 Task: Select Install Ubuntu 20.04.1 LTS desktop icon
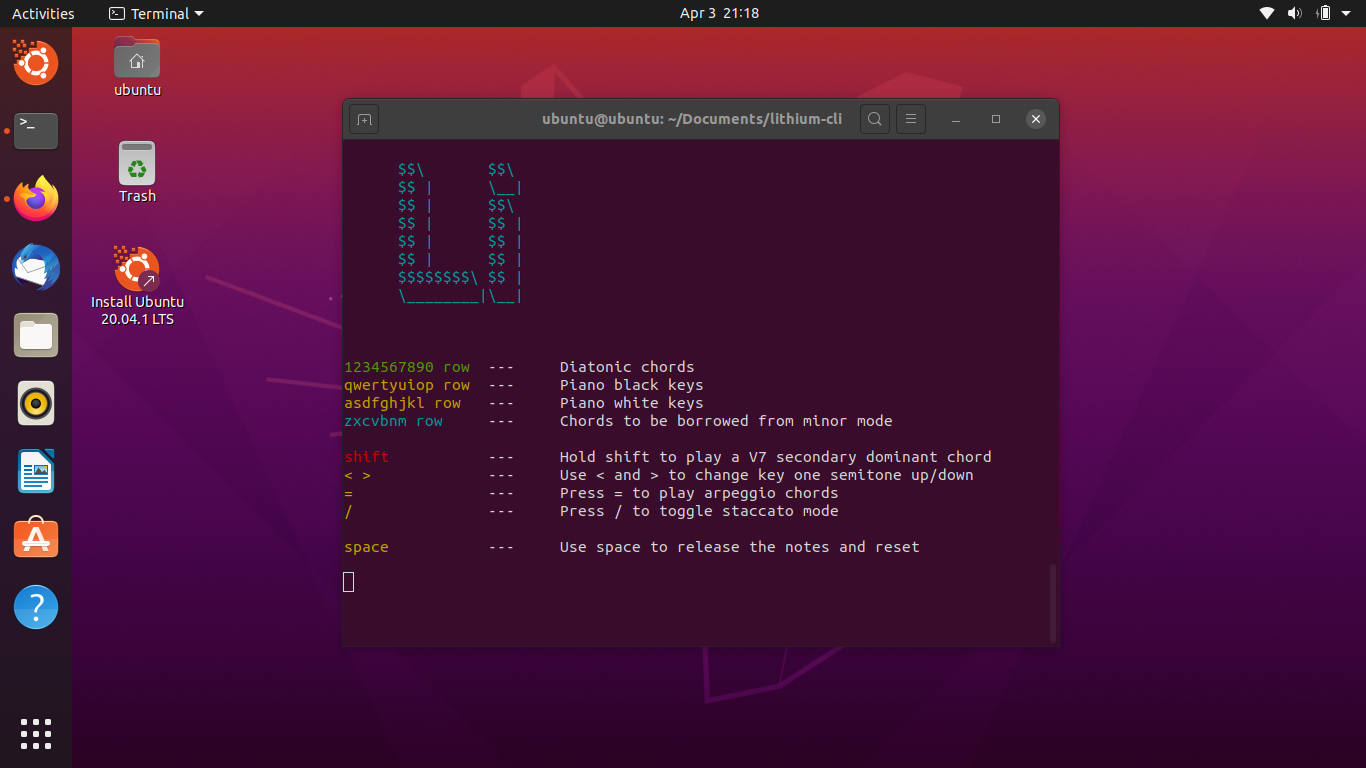coord(137,286)
